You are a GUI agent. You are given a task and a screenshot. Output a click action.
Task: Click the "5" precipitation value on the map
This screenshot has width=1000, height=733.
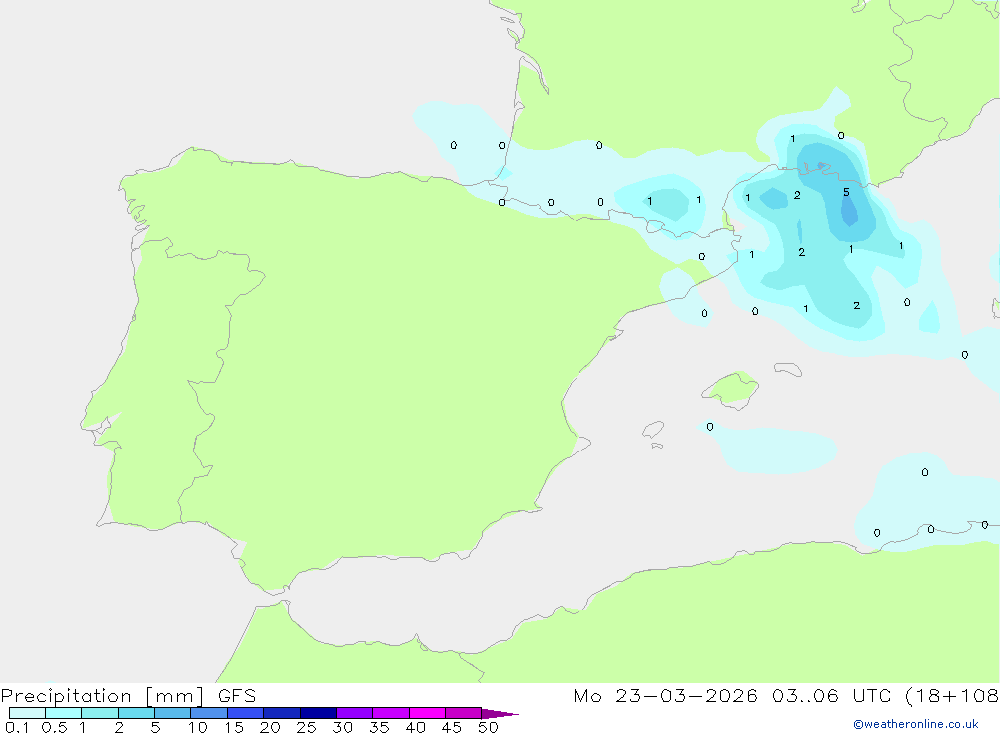point(846,192)
